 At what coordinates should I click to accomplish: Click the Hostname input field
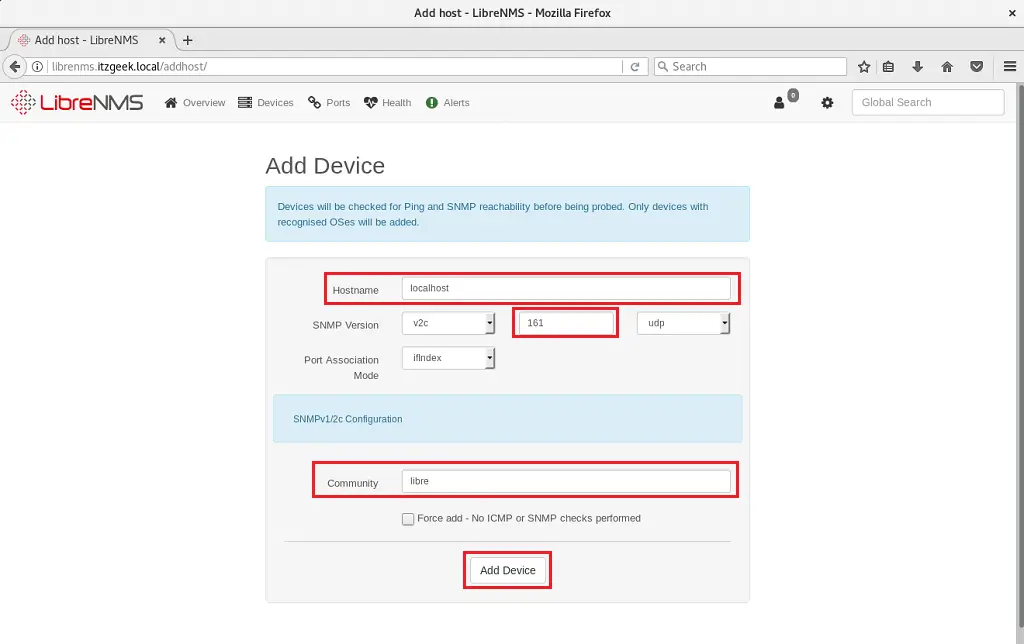(566, 288)
